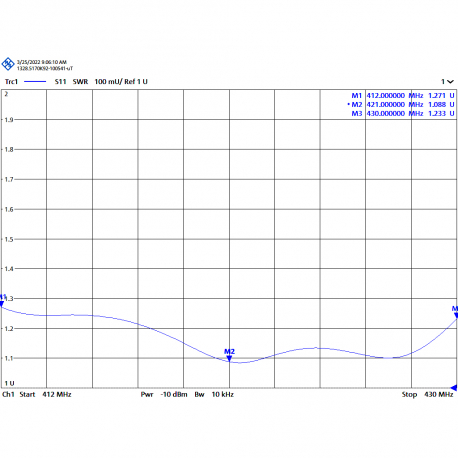Click the Ch1 channel label

coord(8,395)
